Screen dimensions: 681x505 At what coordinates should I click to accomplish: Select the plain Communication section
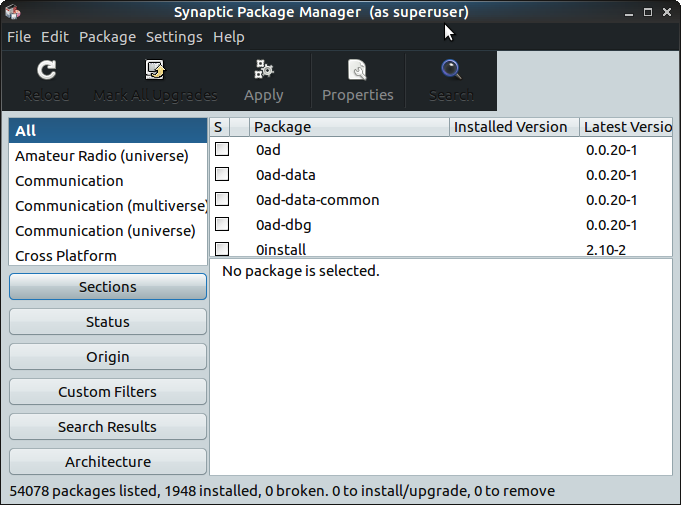coord(108,181)
